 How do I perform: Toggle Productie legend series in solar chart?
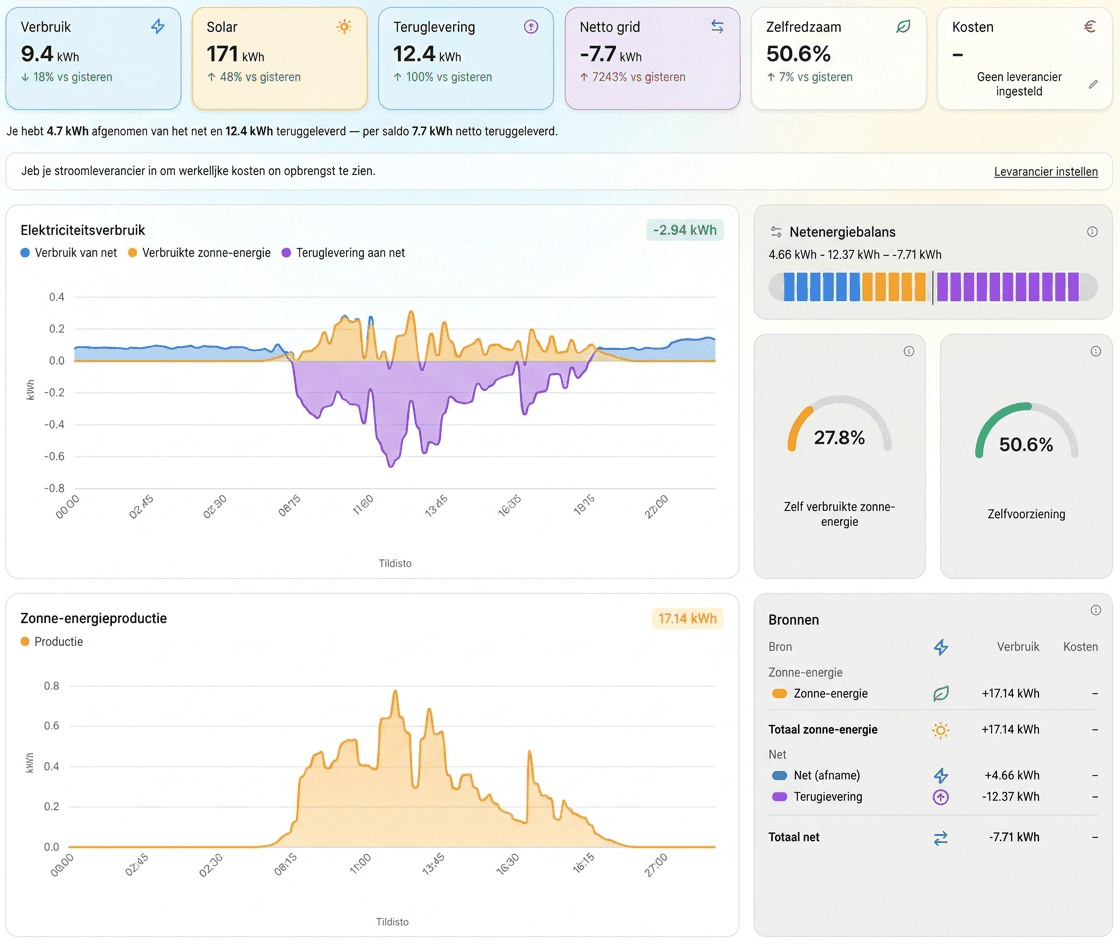pos(51,641)
